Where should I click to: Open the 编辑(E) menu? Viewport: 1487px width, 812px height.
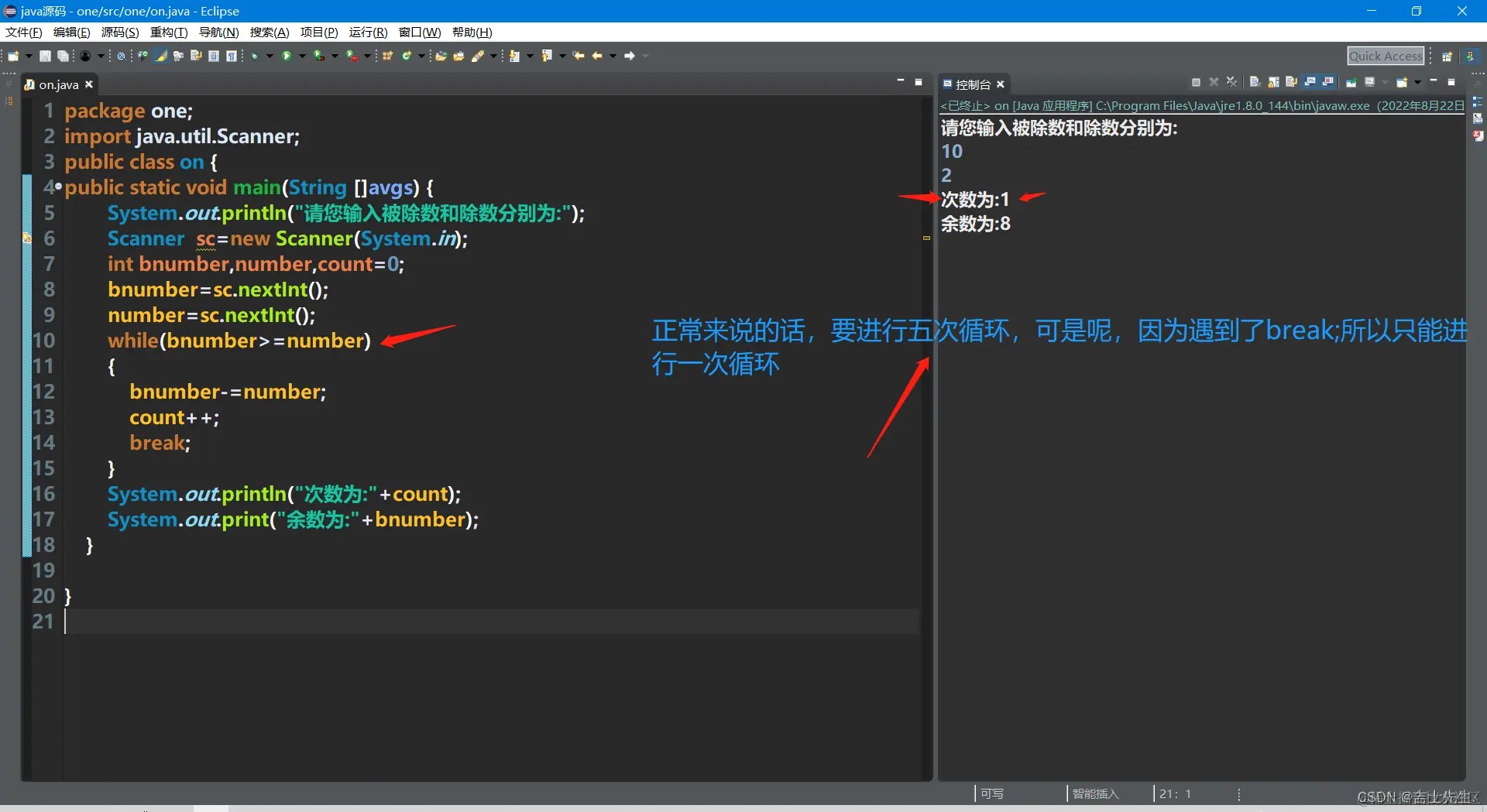[72, 33]
